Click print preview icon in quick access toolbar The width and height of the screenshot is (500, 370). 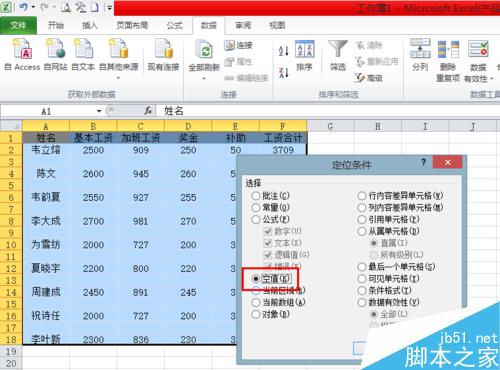66,7
